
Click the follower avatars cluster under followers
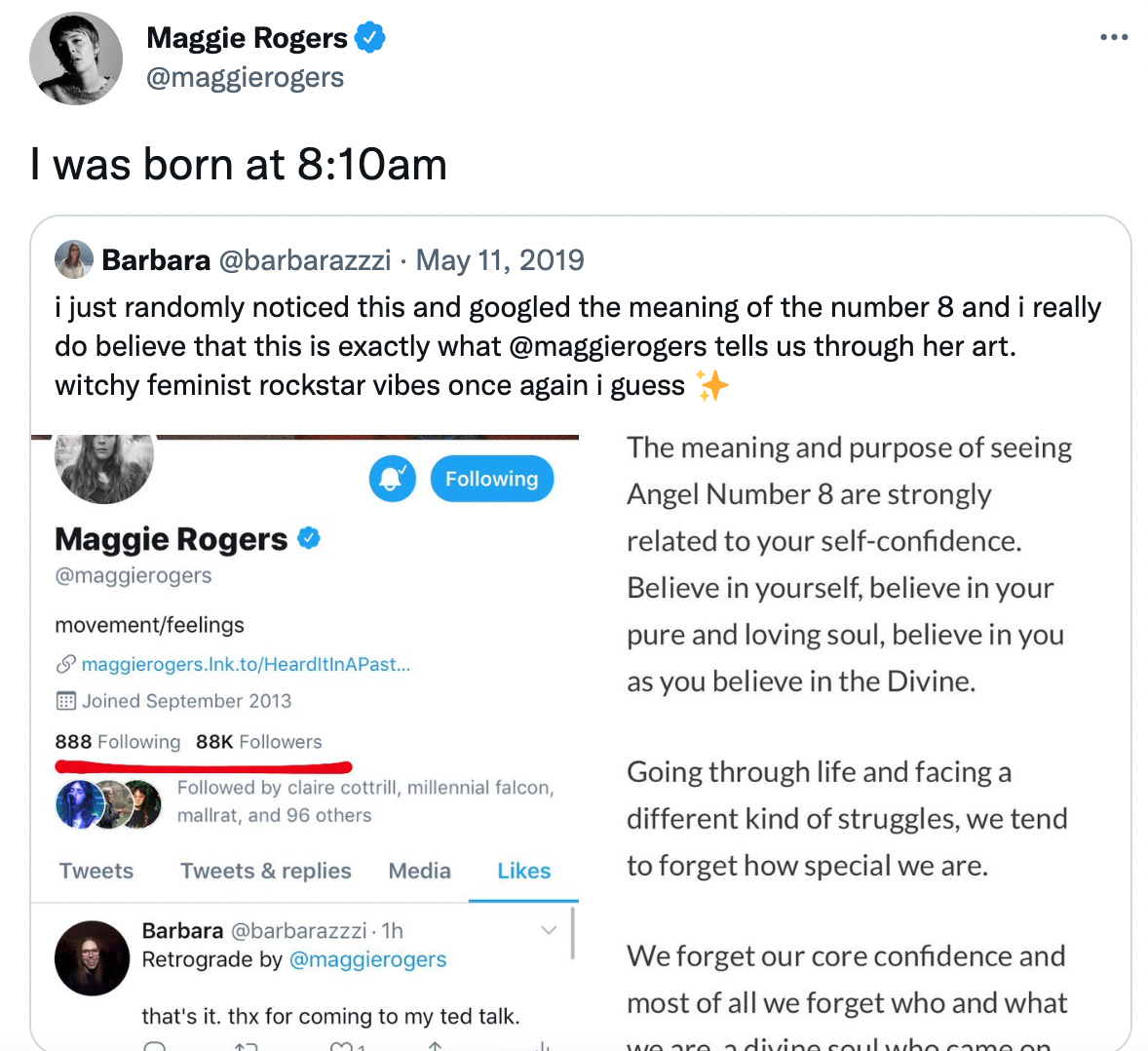pos(109,803)
